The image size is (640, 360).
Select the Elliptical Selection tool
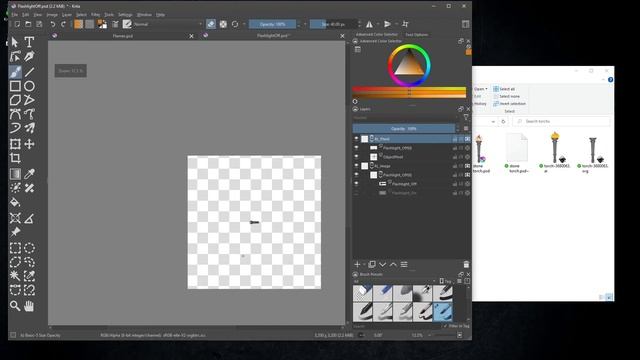tap(29, 248)
